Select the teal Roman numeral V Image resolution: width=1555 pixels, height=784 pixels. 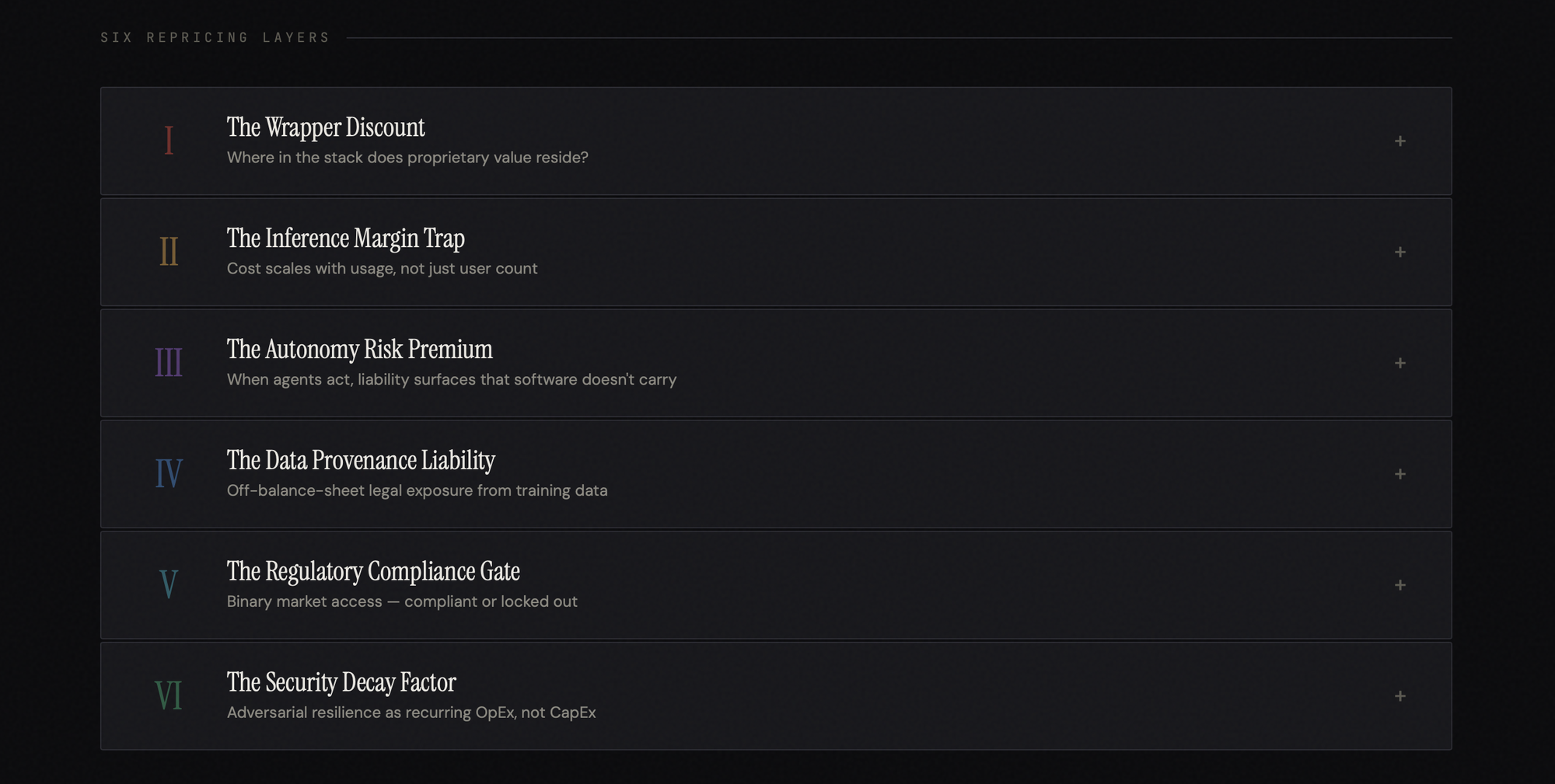point(169,585)
